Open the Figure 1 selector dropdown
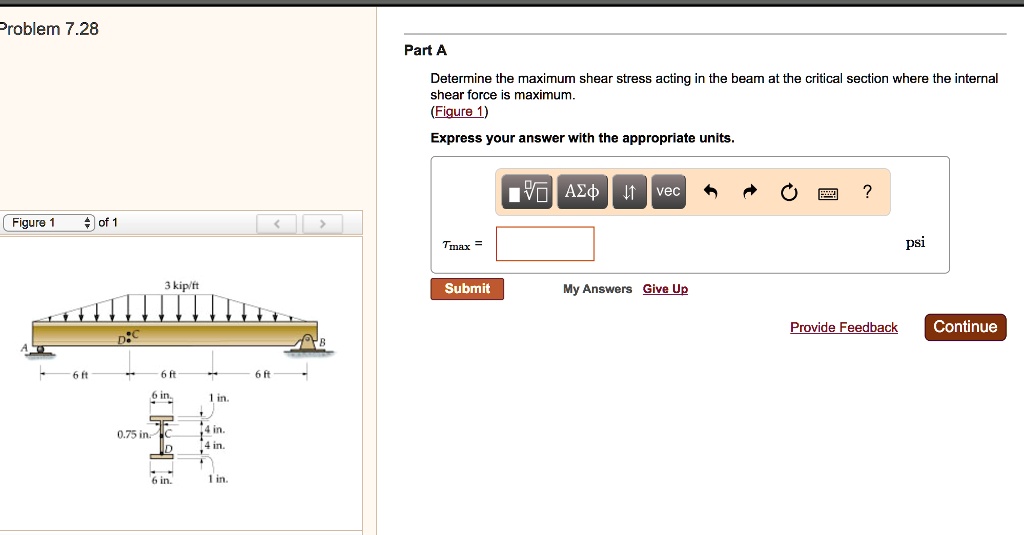Image resolution: width=1024 pixels, height=535 pixels. [x=49, y=223]
